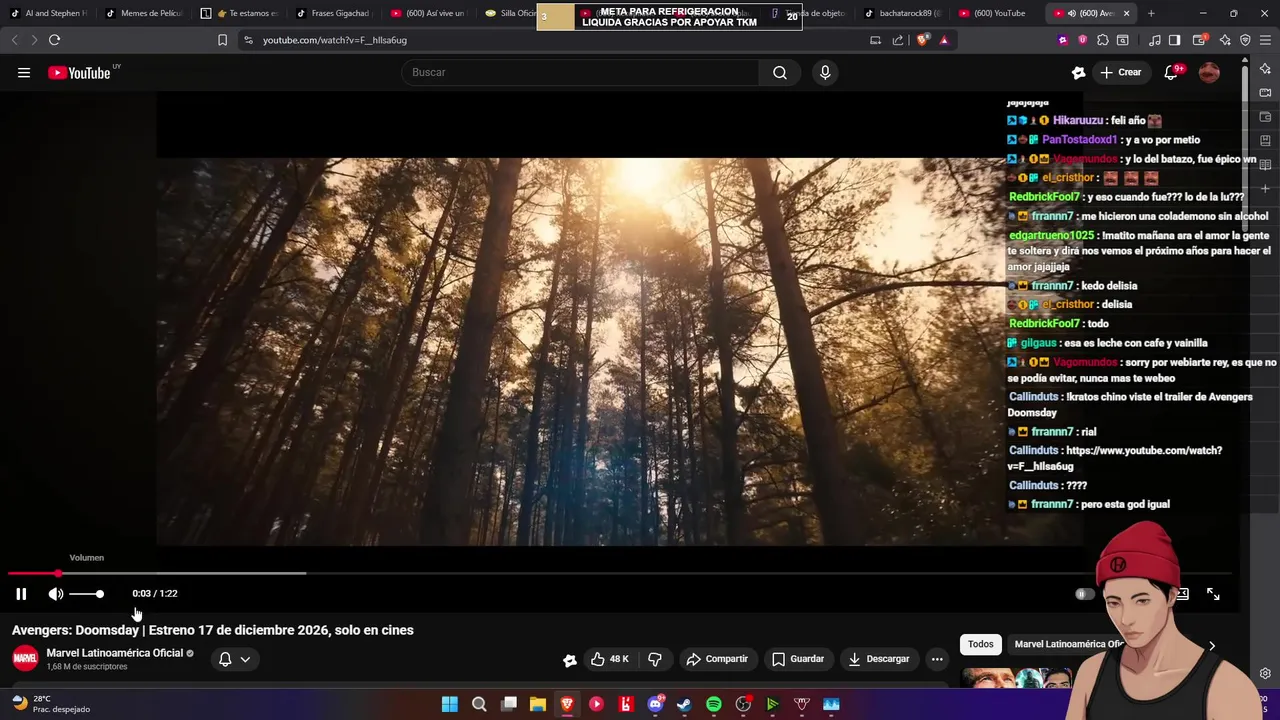Viewport: 1280px width, 720px height.
Task: Click the YouTube Buscar search field
Action: [x=580, y=72]
